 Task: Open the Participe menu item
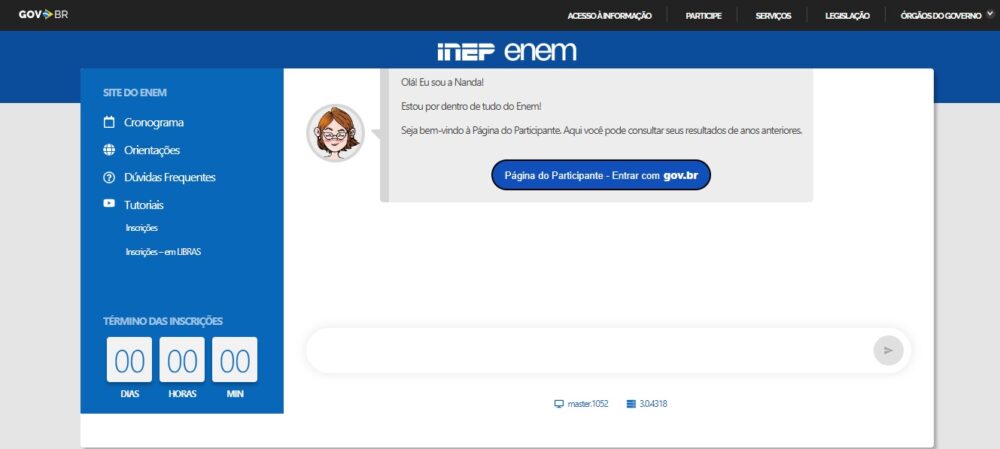click(703, 15)
